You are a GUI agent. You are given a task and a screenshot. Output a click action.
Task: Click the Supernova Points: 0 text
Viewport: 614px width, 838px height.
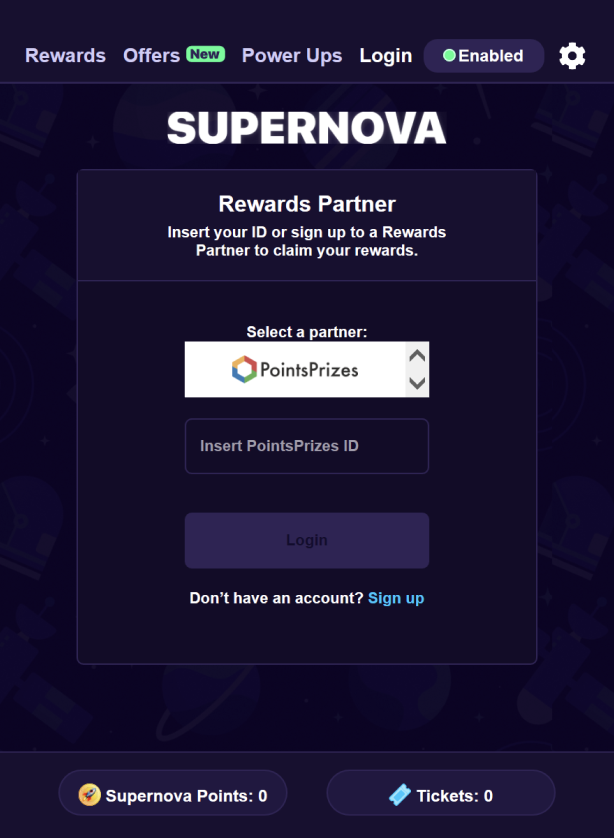186,796
